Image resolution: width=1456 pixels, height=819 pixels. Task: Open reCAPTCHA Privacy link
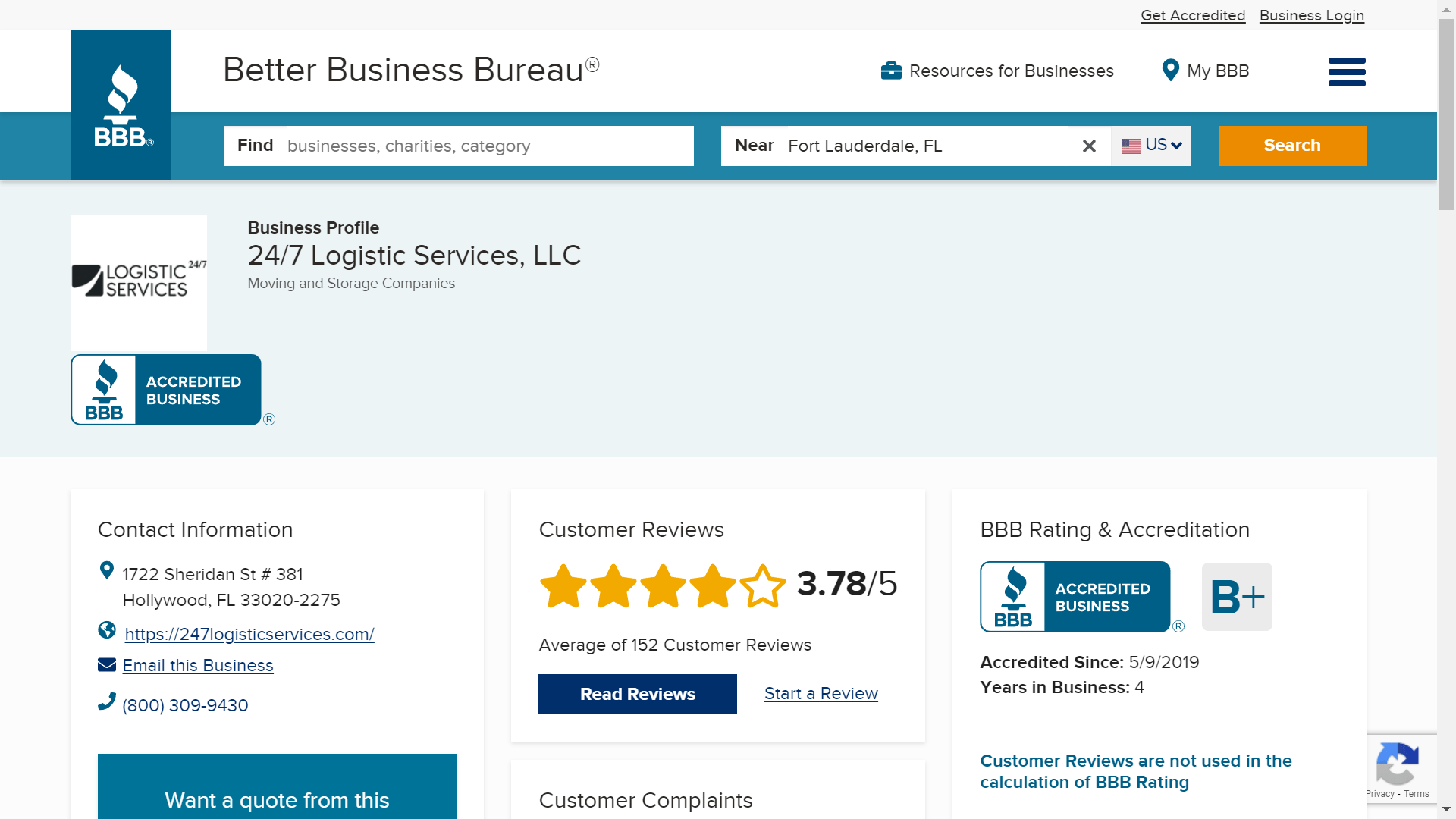tap(1380, 794)
